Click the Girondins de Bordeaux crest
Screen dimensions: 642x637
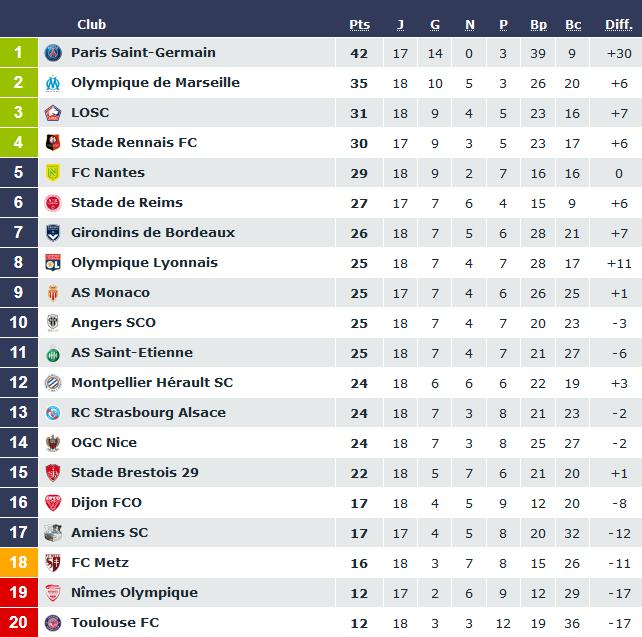pyautogui.click(x=53, y=233)
